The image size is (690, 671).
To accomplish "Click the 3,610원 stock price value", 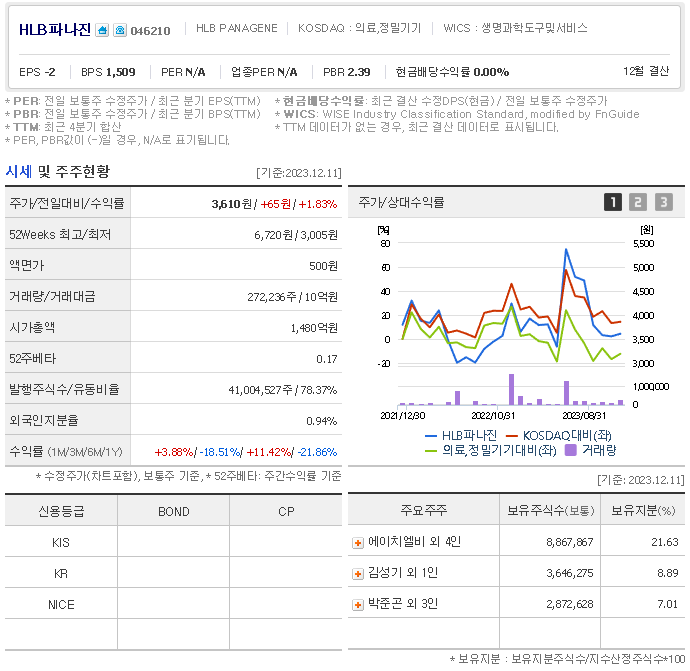I will [231, 204].
